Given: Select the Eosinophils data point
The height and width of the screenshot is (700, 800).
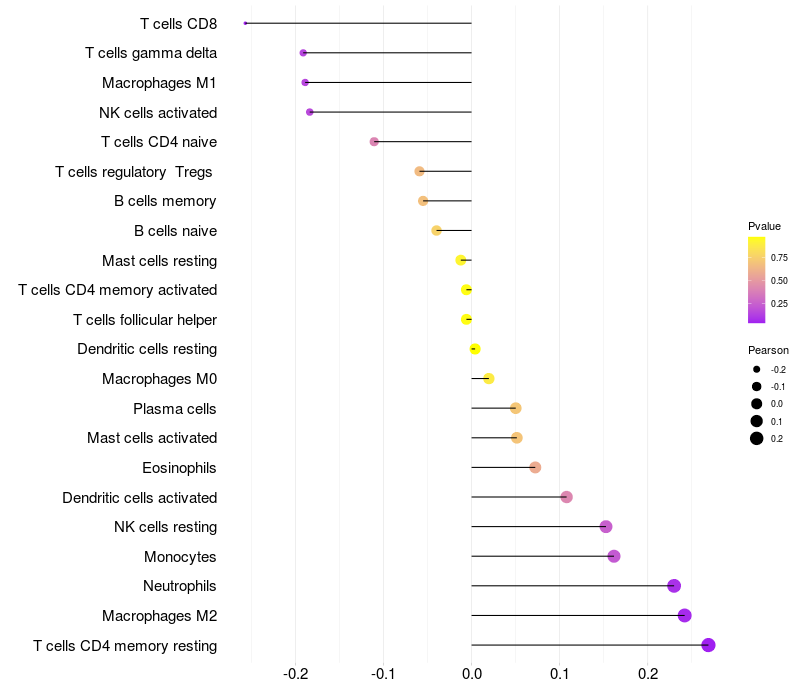Looking at the screenshot, I should [x=535, y=467].
